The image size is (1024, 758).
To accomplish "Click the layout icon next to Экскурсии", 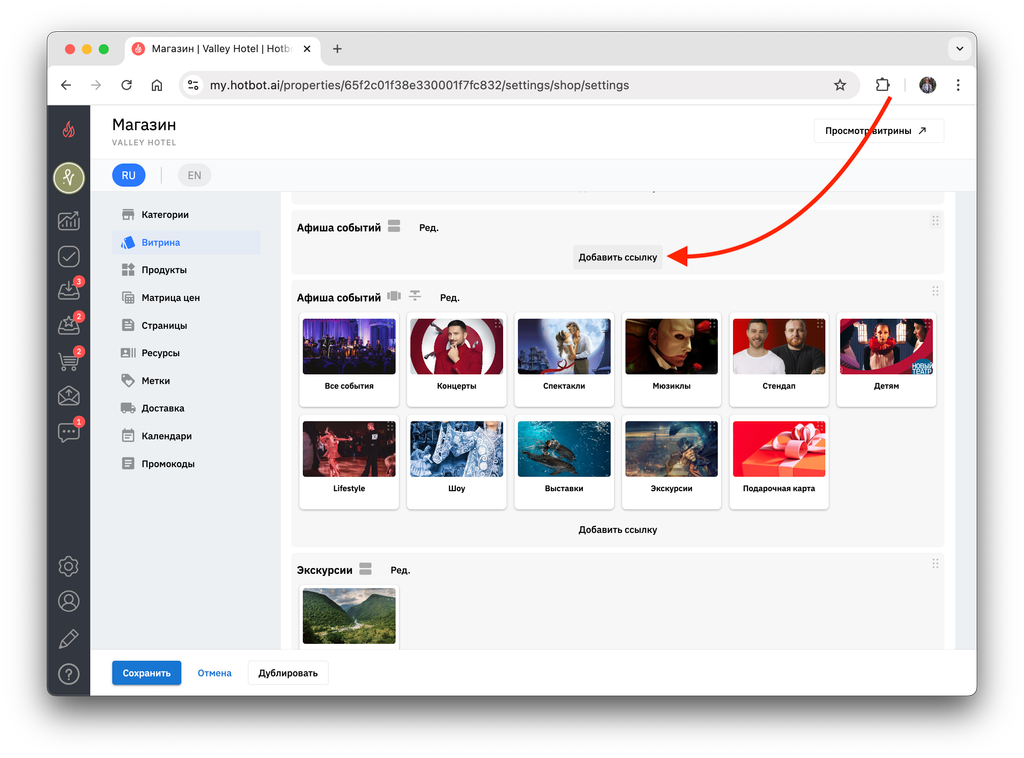I will tap(366, 569).
